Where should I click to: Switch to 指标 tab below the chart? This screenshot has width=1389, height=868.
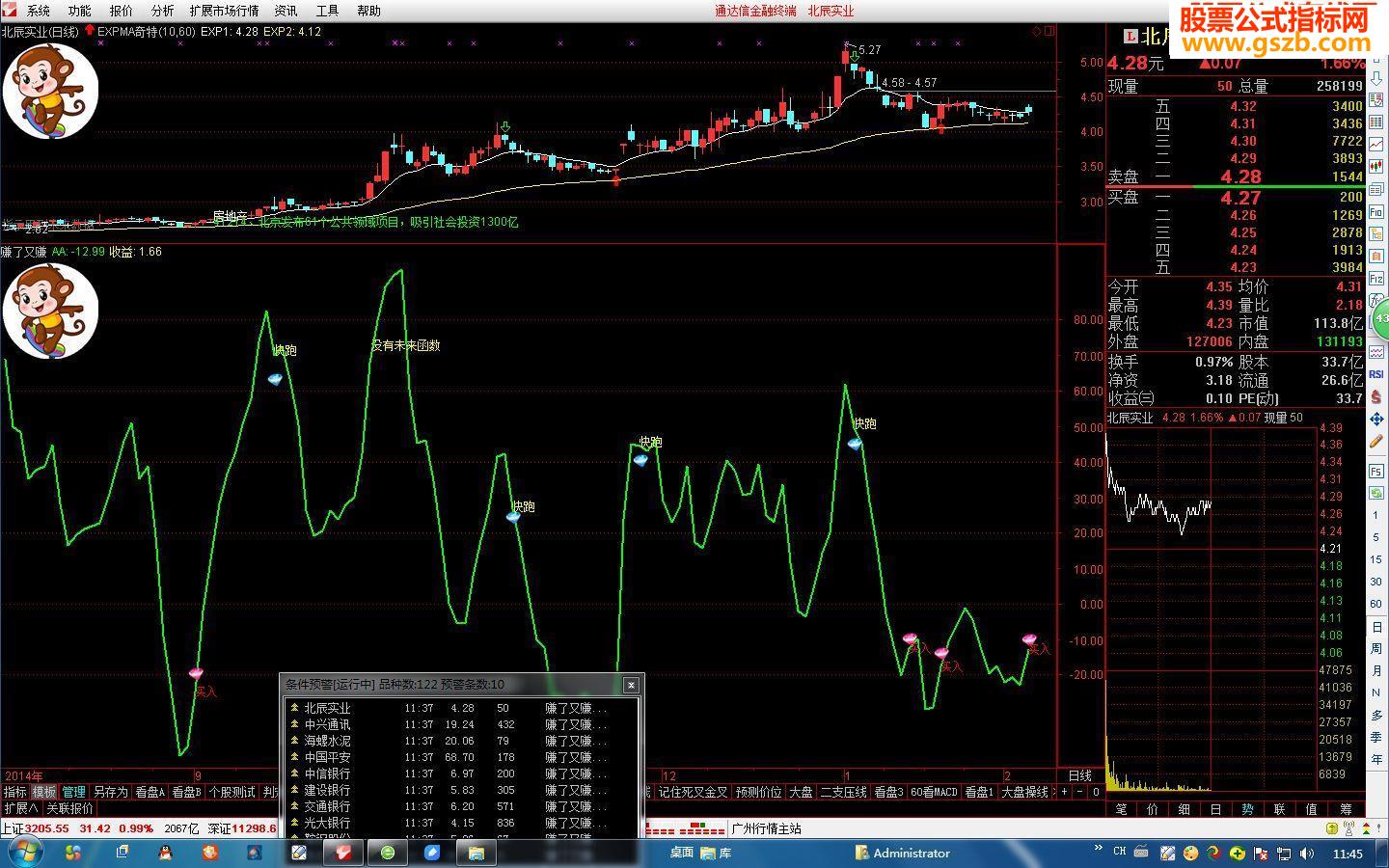15,792
